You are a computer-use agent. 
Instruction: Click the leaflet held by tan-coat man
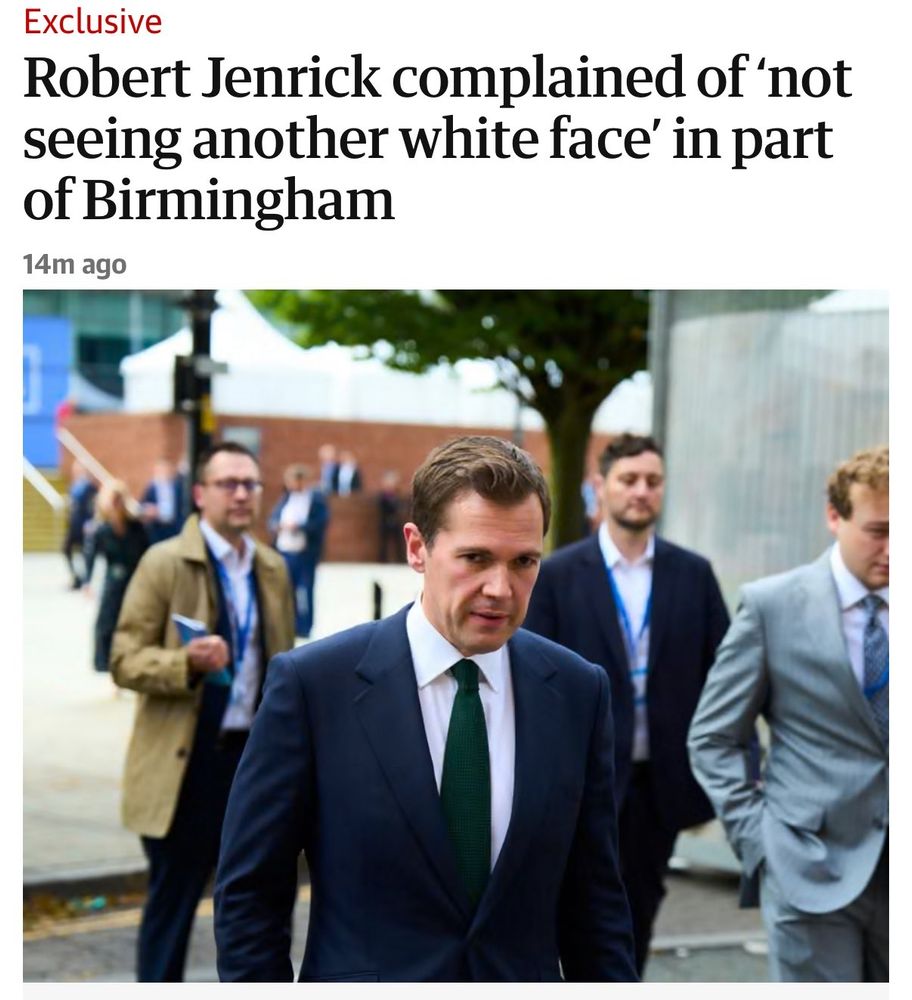coord(190,629)
